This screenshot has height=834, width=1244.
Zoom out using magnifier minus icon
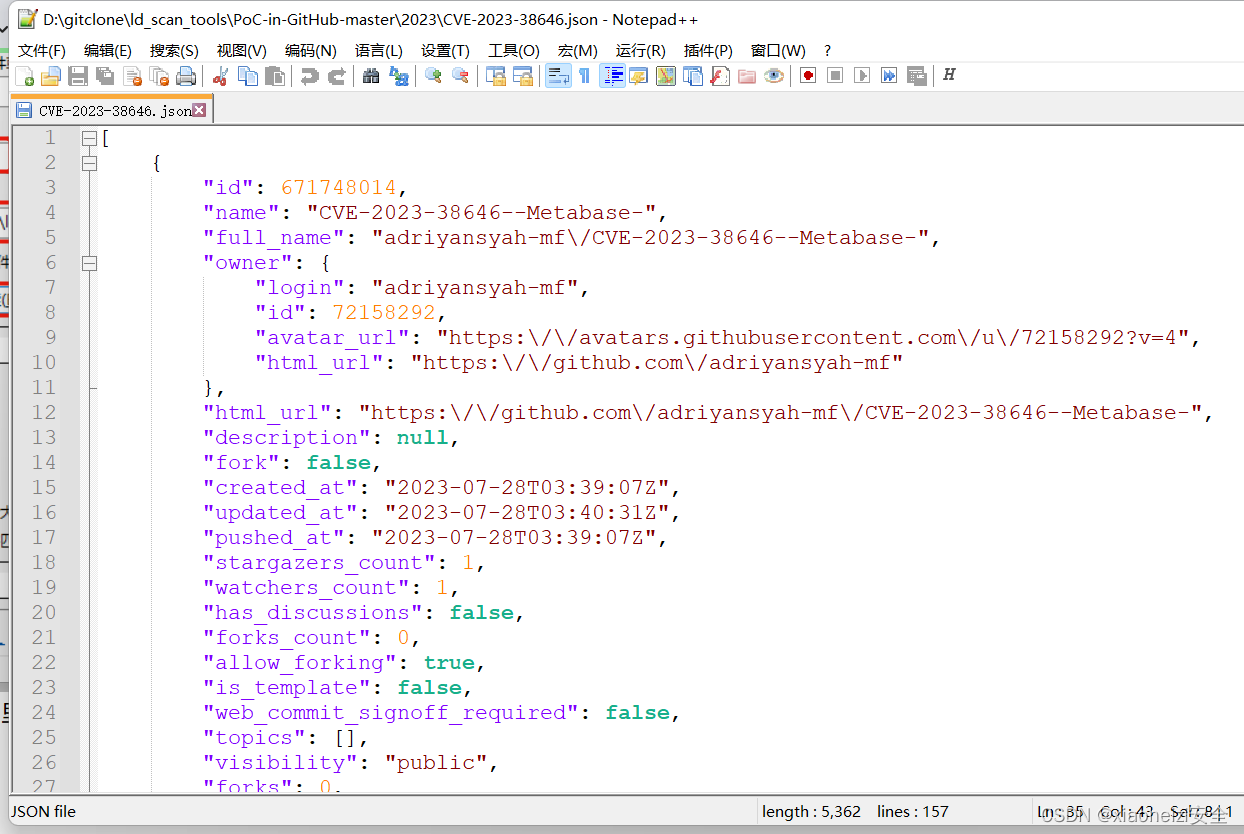460,76
